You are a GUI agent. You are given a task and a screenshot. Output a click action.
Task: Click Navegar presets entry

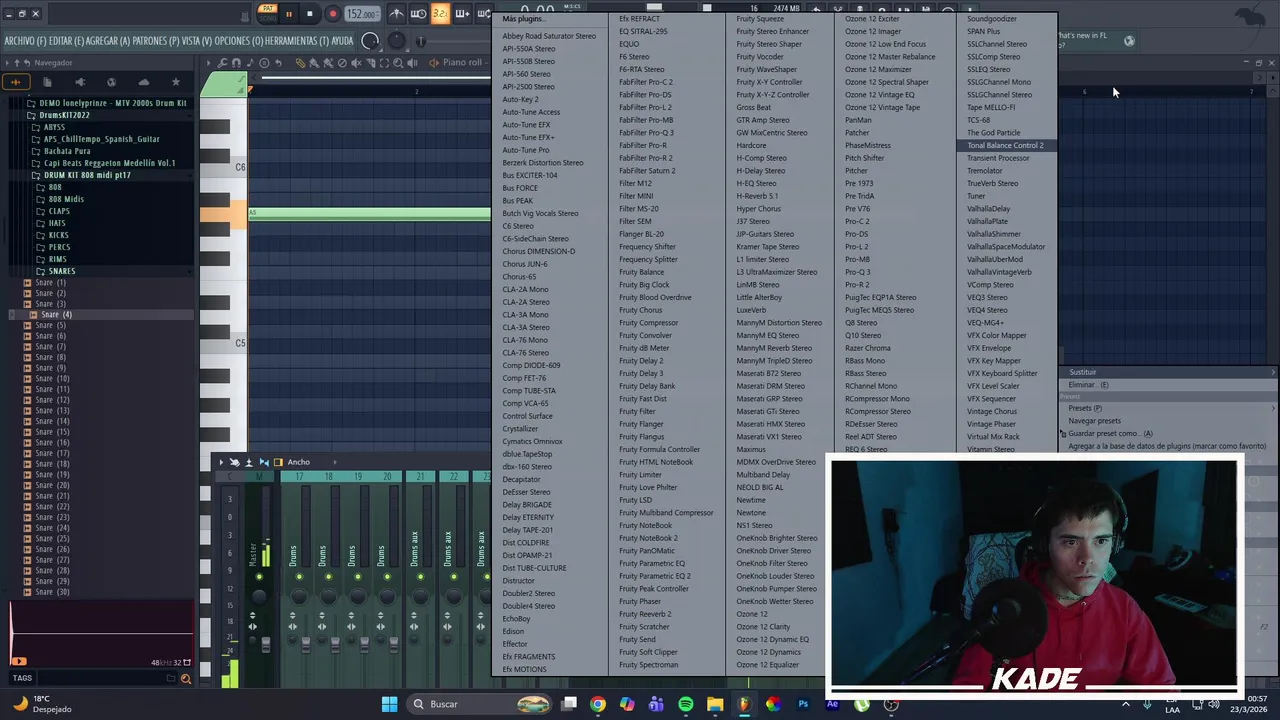[x=1094, y=421]
